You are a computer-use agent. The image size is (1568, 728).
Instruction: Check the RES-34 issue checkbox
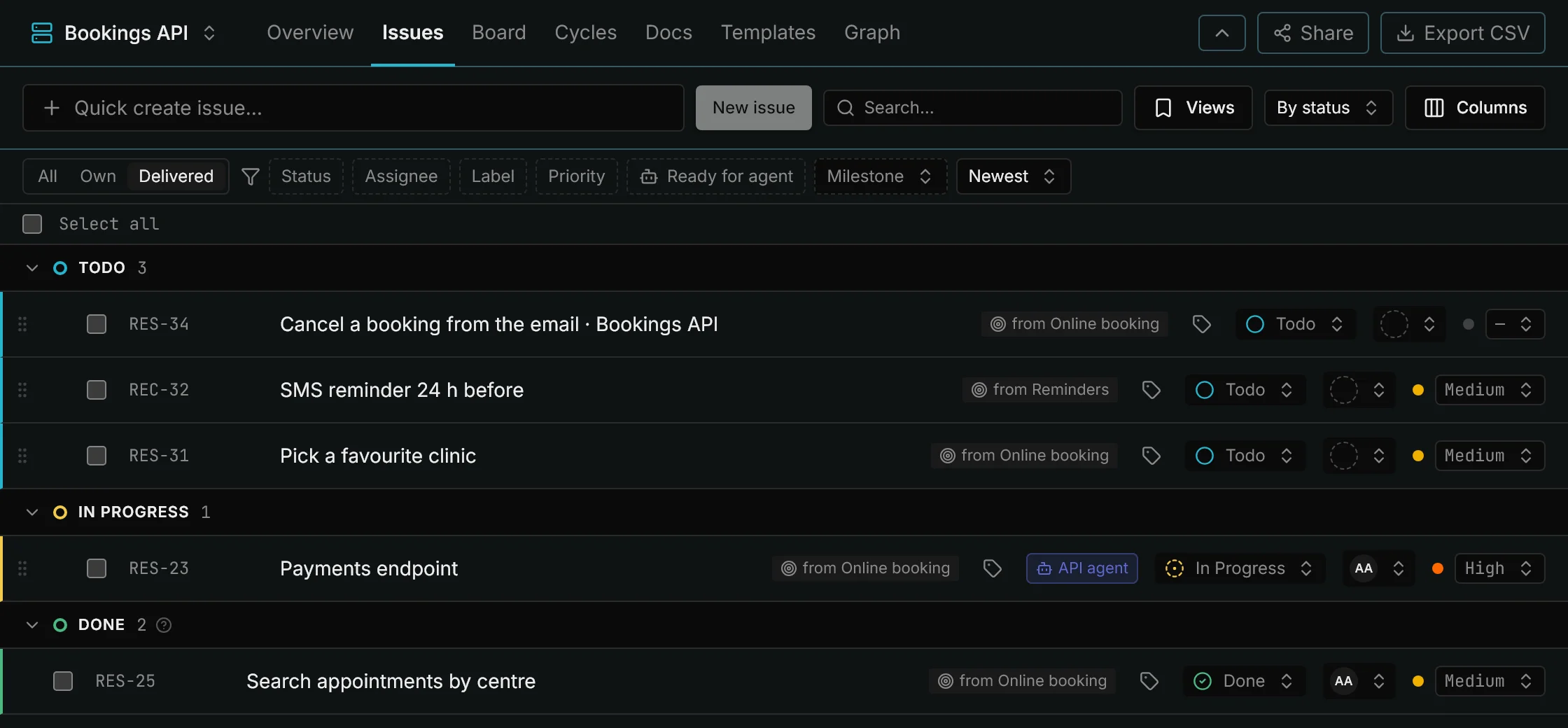coord(97,324)
